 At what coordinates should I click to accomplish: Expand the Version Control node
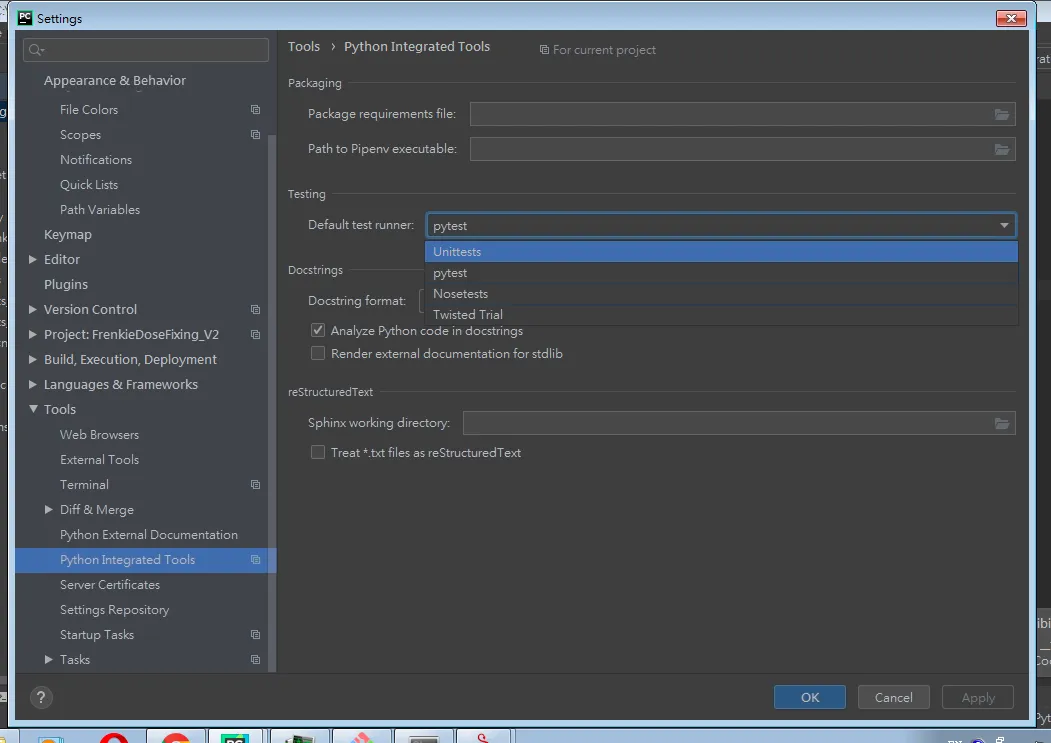pos(32,309)
